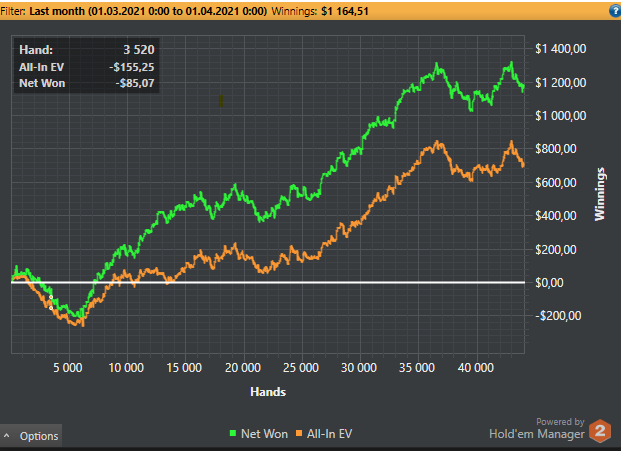Click the $800,00 axis label
This screenshot has height=451, width=621.
coord(556,149)
